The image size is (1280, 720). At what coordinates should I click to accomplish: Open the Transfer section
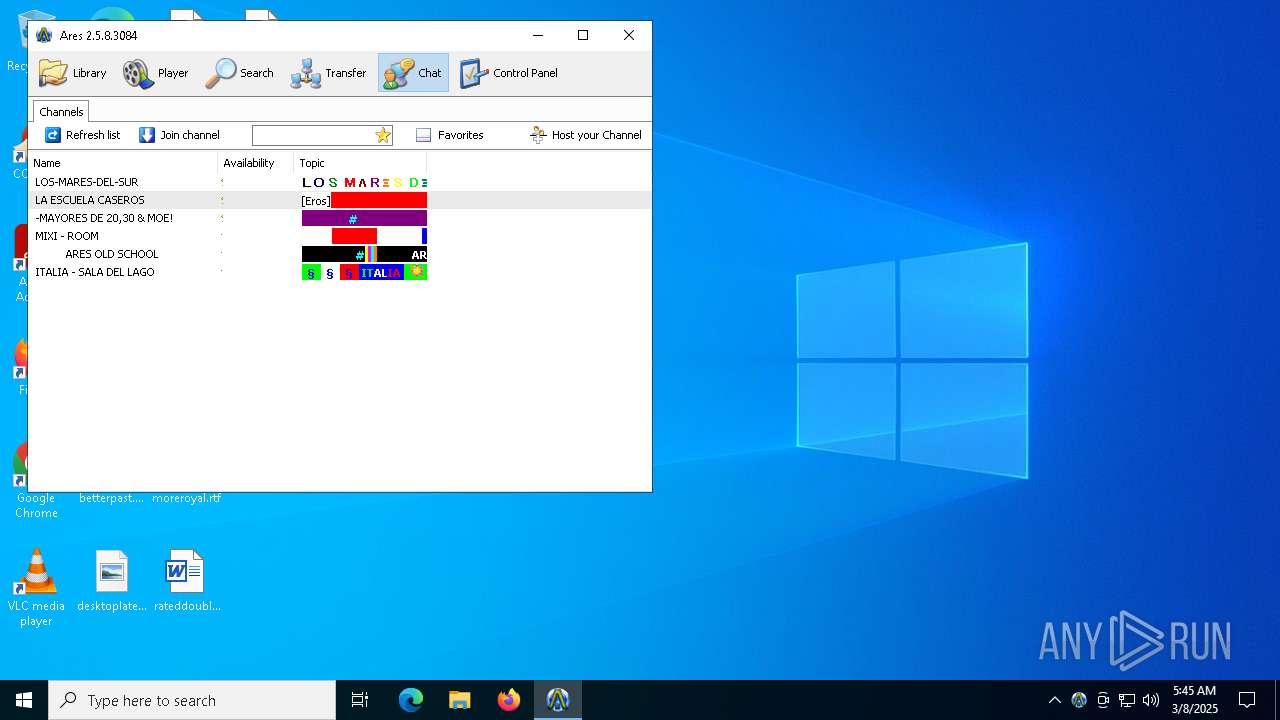pos(328,73)
